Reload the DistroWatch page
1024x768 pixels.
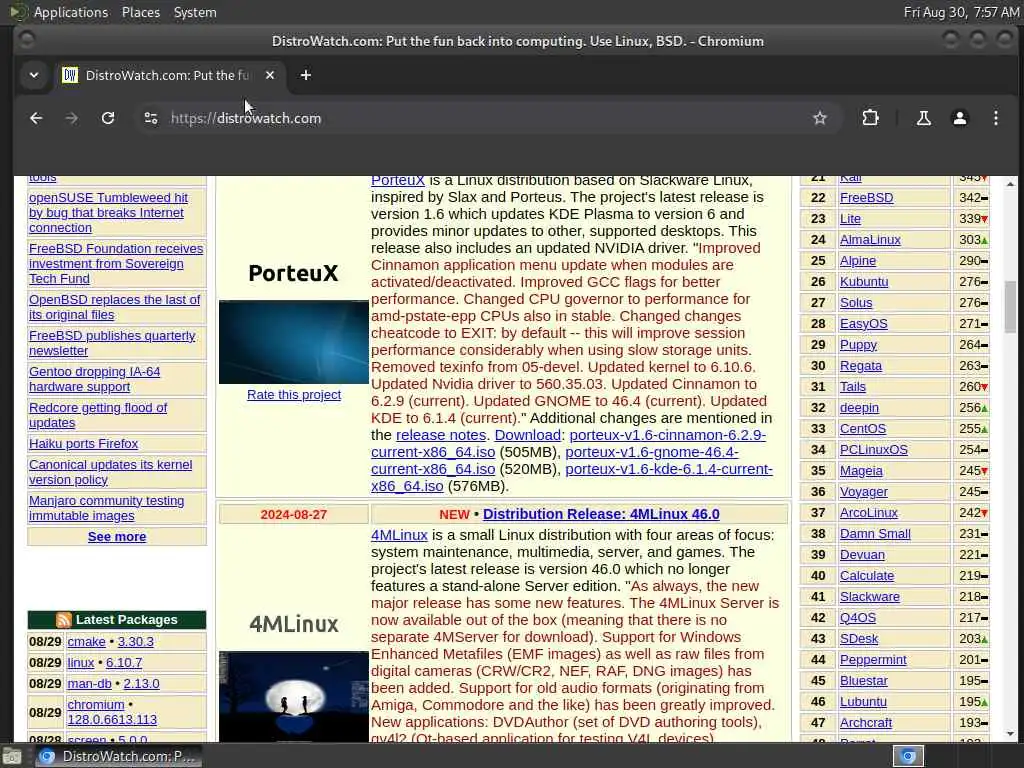tap(108, 118)
